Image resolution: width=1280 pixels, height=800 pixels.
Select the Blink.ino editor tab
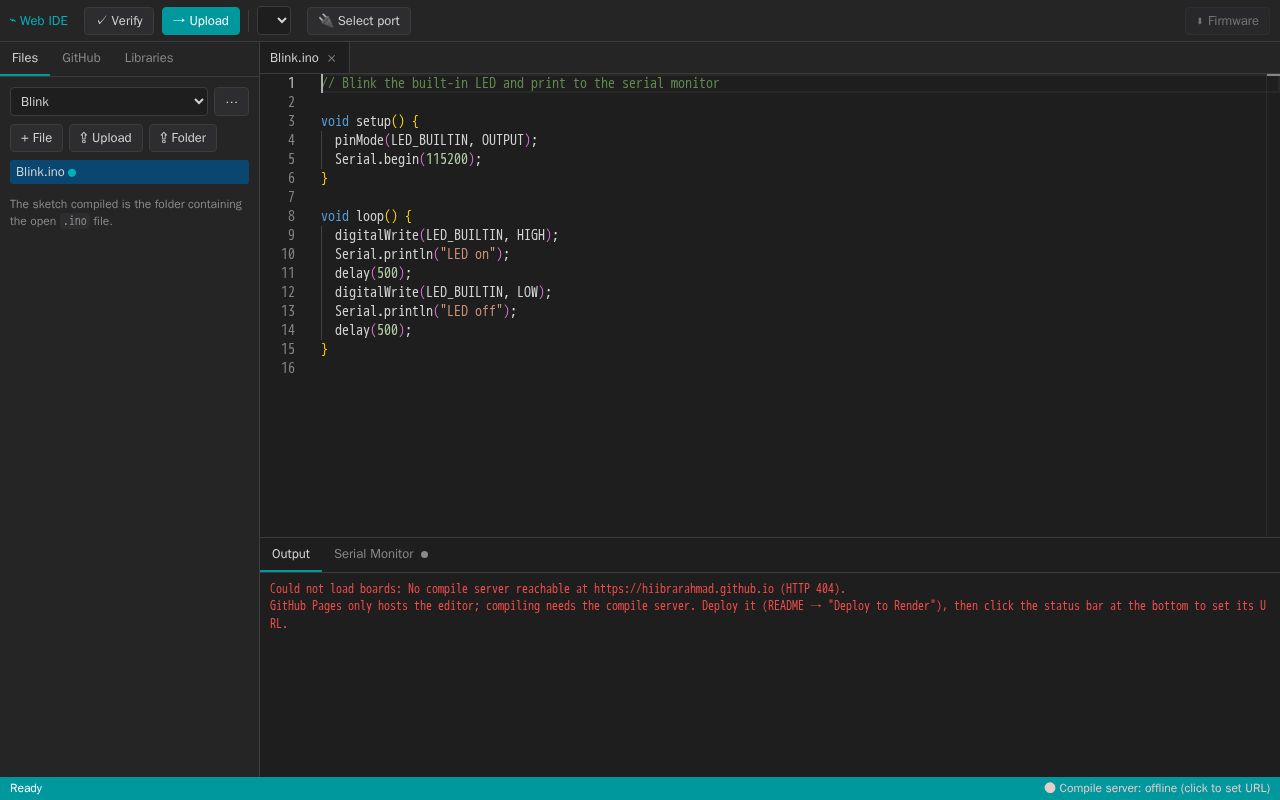pyautogui.click(x=304, y=58)
